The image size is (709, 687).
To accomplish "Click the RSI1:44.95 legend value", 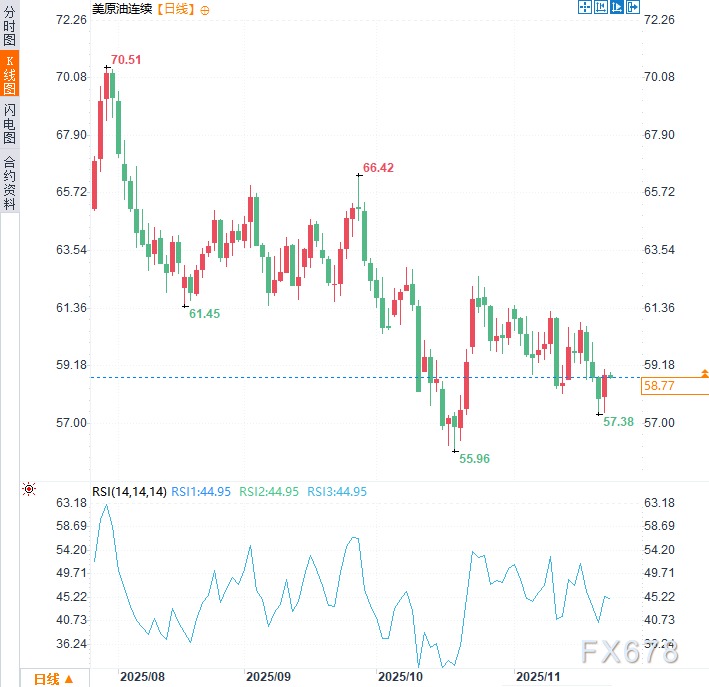I will (201, 491).
